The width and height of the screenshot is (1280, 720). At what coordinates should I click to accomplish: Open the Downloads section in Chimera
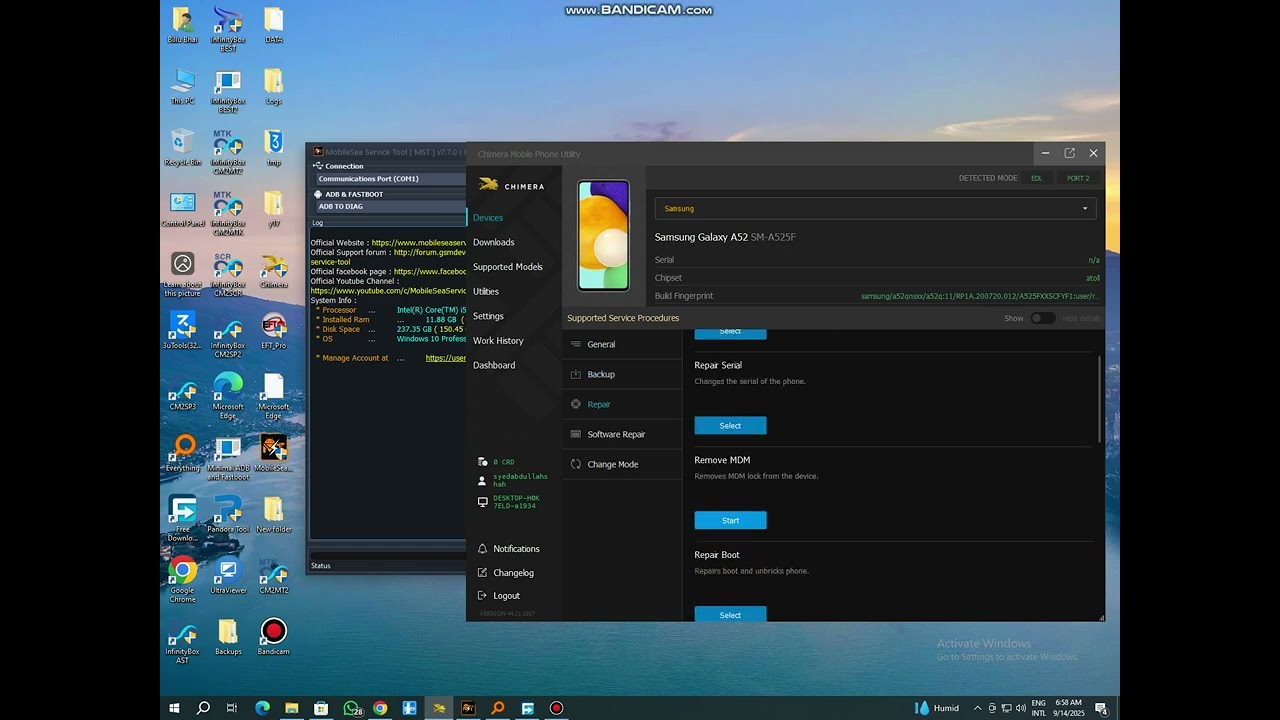(x=494, y=242)
